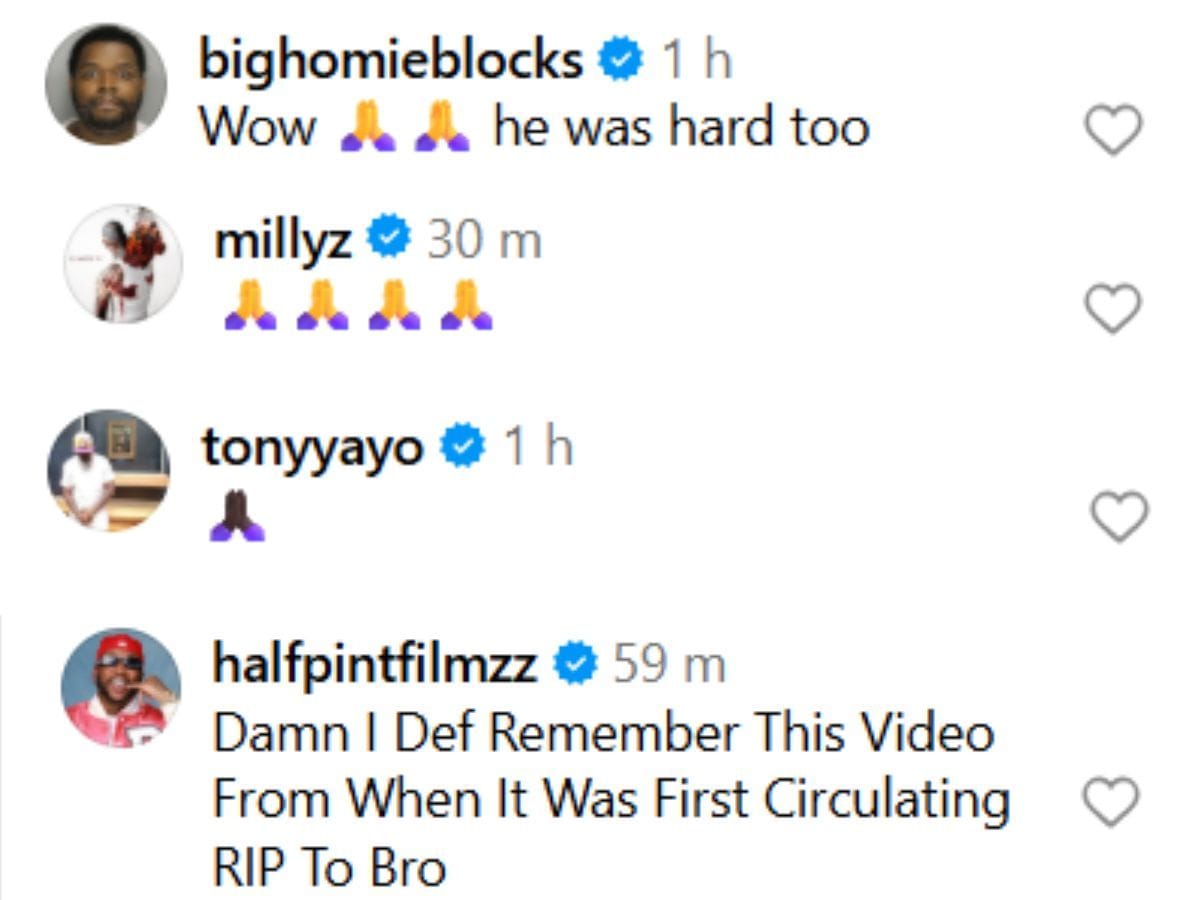Viewport: 1200px width, 900px height.
Task: Like the tonyyayo comment
Action: 1117,517
